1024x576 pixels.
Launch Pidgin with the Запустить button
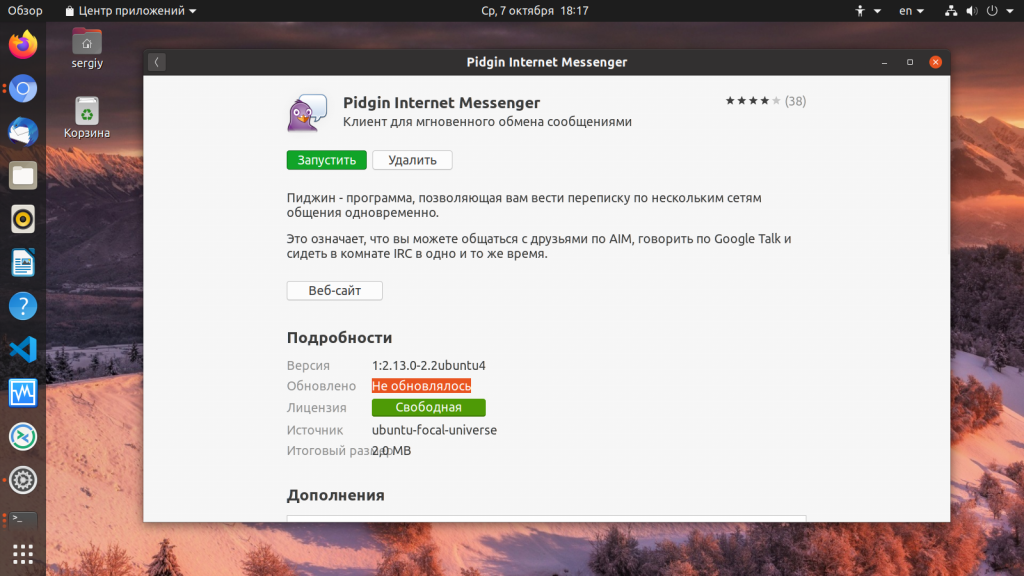(327, 160)
